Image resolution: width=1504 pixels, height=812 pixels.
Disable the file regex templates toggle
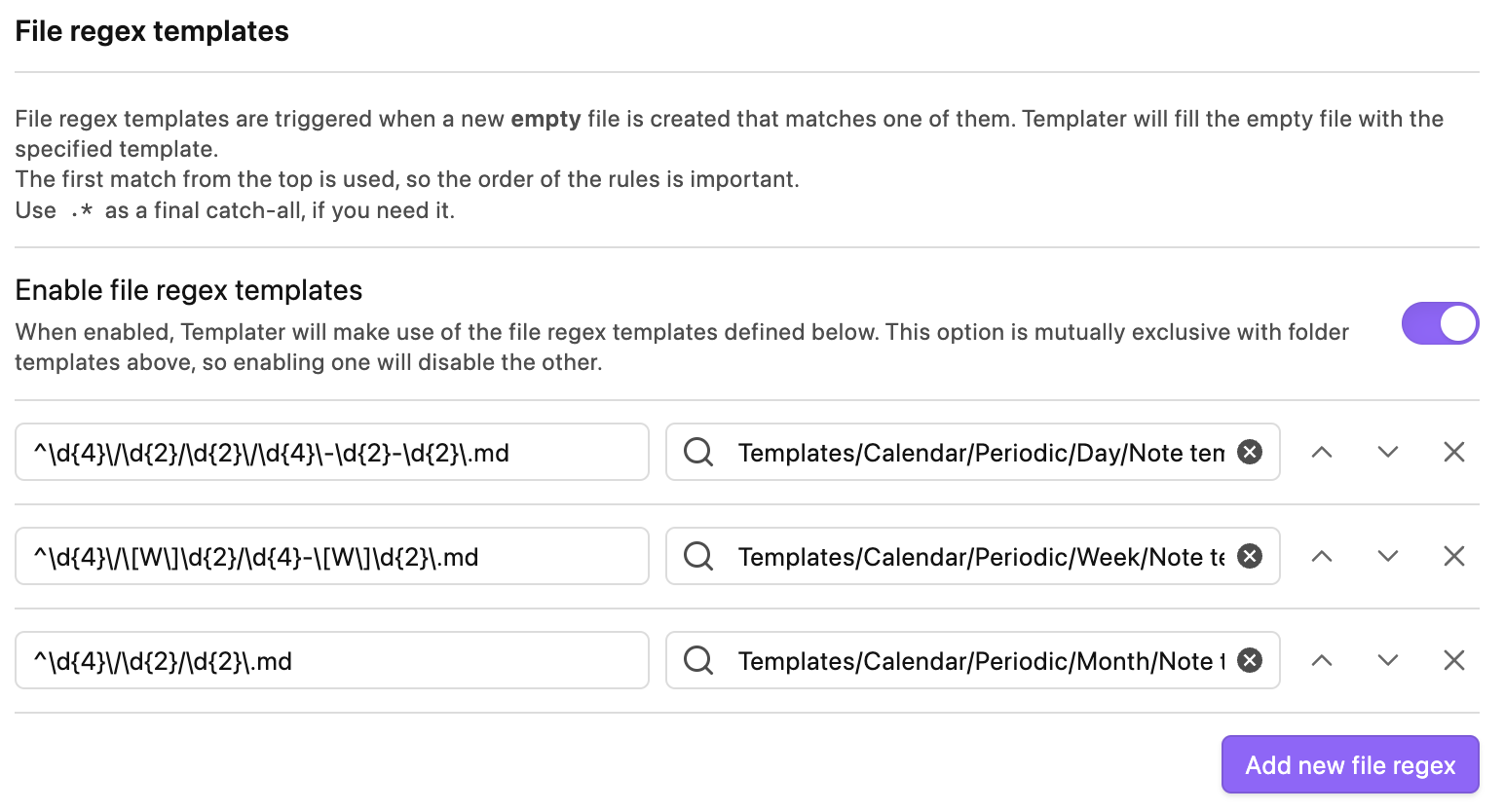click(x=1440, y=323)
